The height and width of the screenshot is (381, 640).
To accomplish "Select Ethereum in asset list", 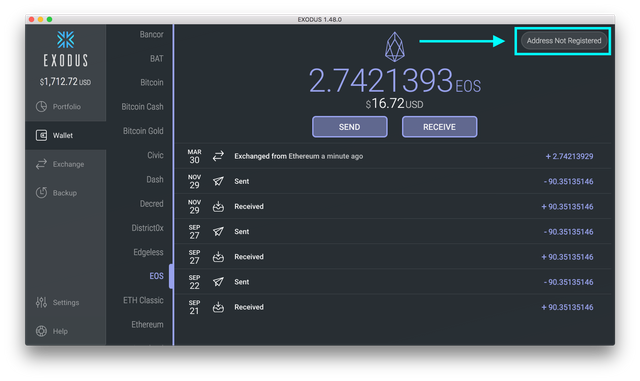I will point(147,325).
